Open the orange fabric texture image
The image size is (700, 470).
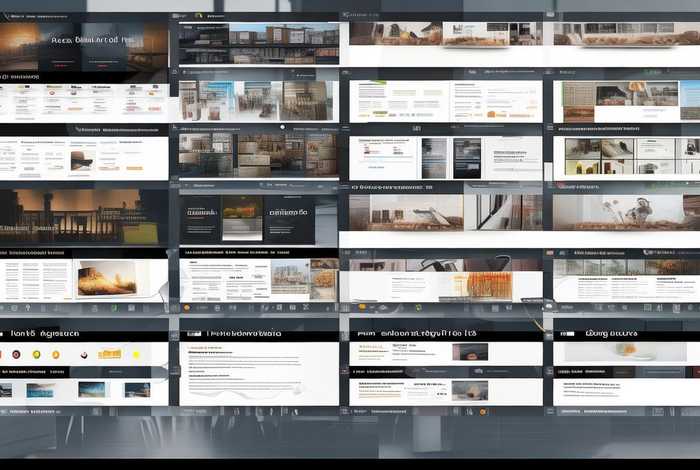pos(489,283)
